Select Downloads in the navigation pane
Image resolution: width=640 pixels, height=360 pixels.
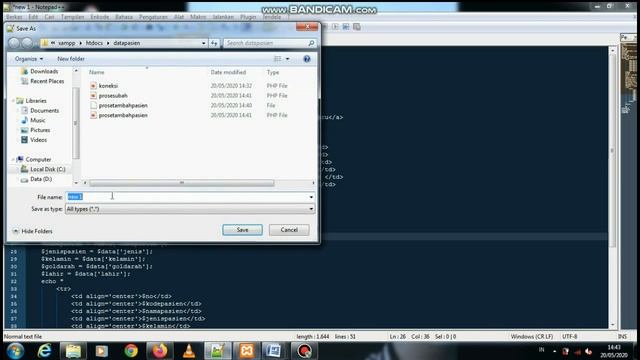44,71
